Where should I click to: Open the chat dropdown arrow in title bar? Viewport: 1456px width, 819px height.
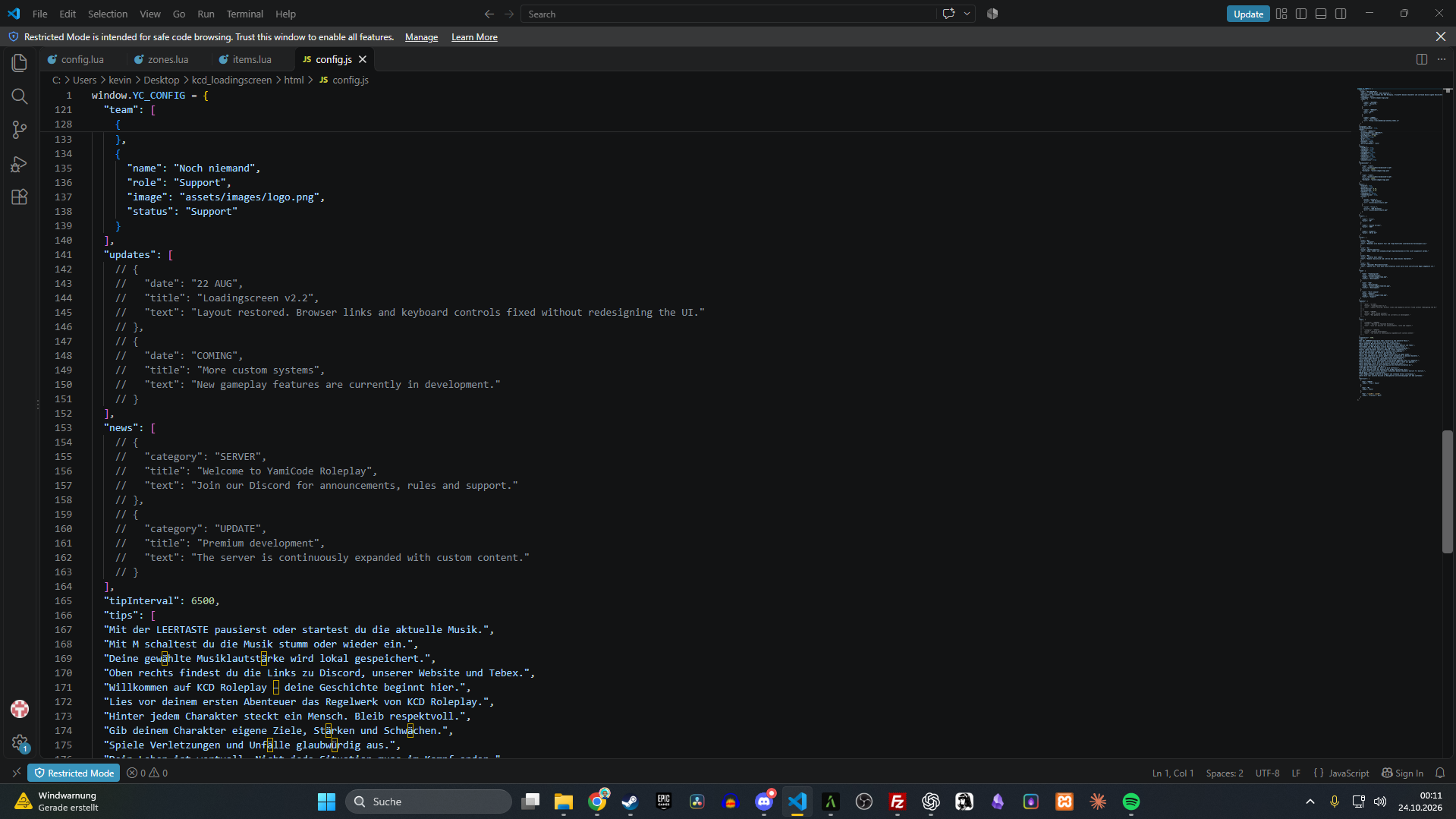[967, 14]
